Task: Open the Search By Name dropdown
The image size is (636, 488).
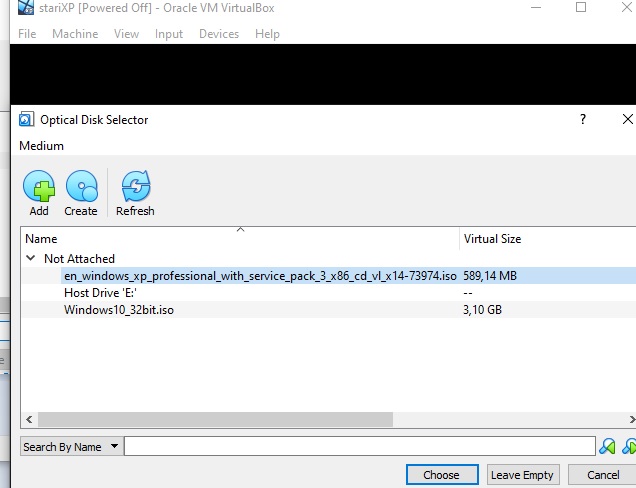Action: pyautogui.click(x=71, y=447)
